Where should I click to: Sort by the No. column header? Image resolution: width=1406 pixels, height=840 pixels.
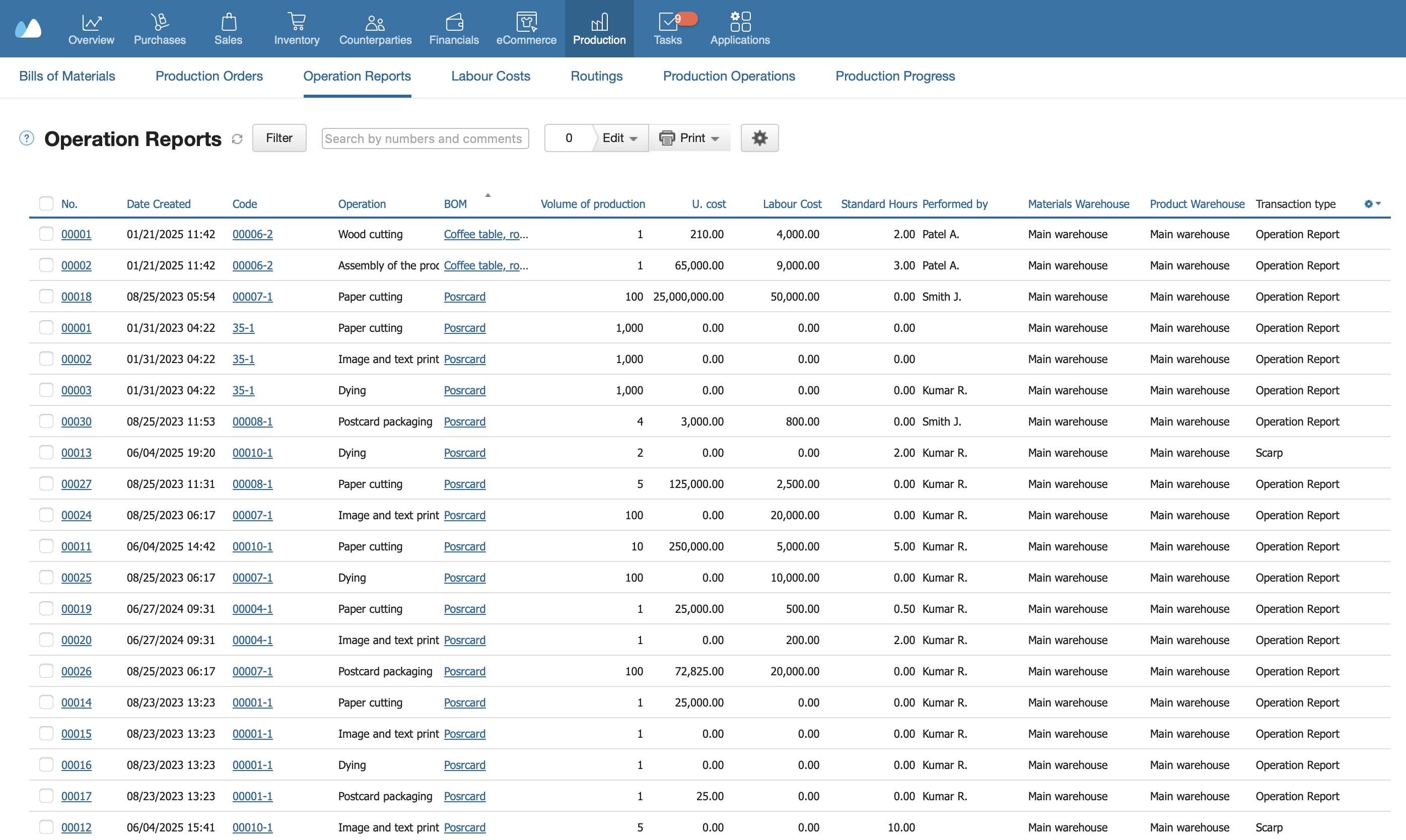[69, 204]
